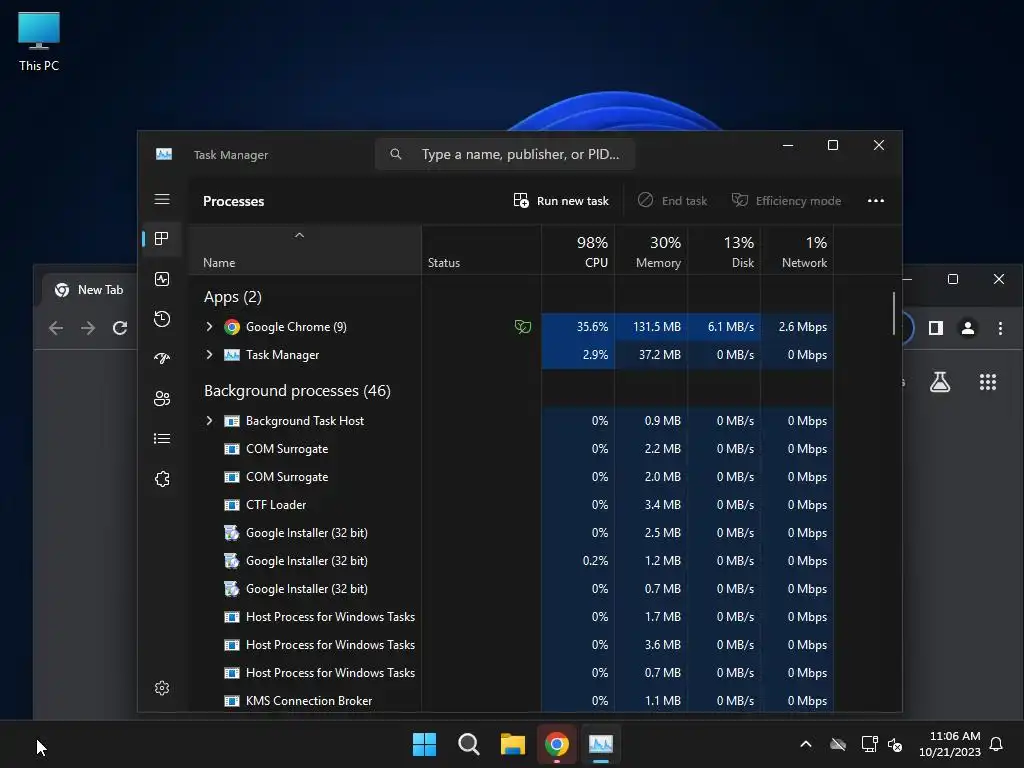Image resolution: width=1024 pixels, height=768 pixels.
Task: Select KMS Connection Broker process
Action: pos(511,701)
